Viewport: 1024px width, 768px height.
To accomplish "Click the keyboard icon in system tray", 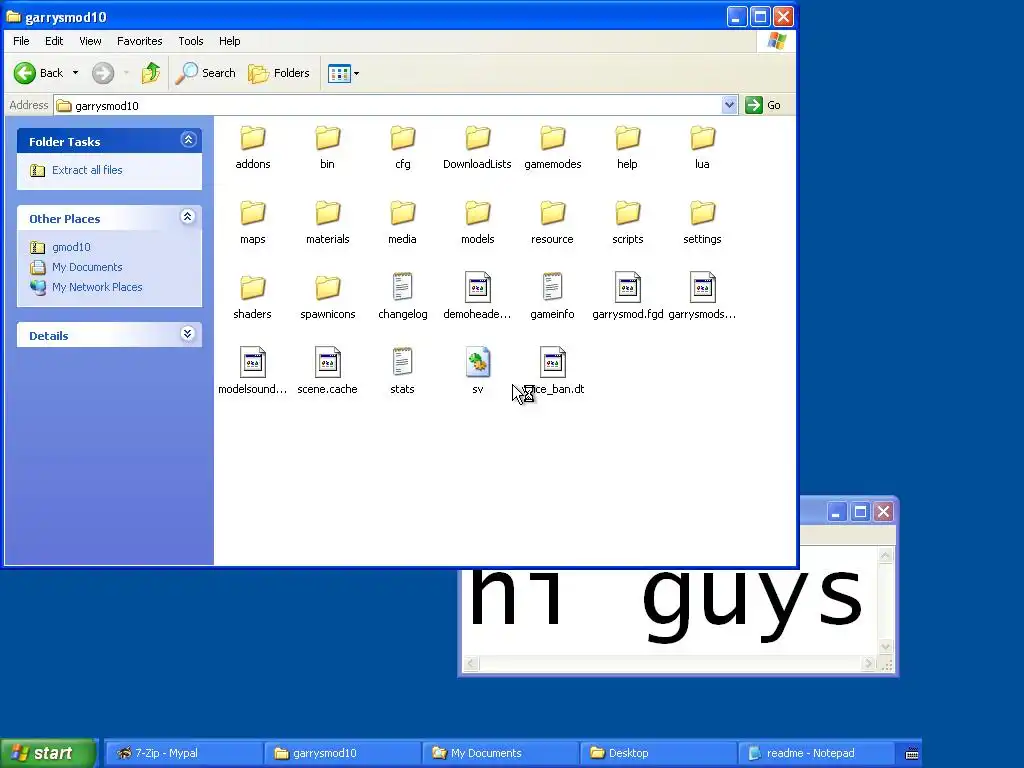I will pos(912,754).
